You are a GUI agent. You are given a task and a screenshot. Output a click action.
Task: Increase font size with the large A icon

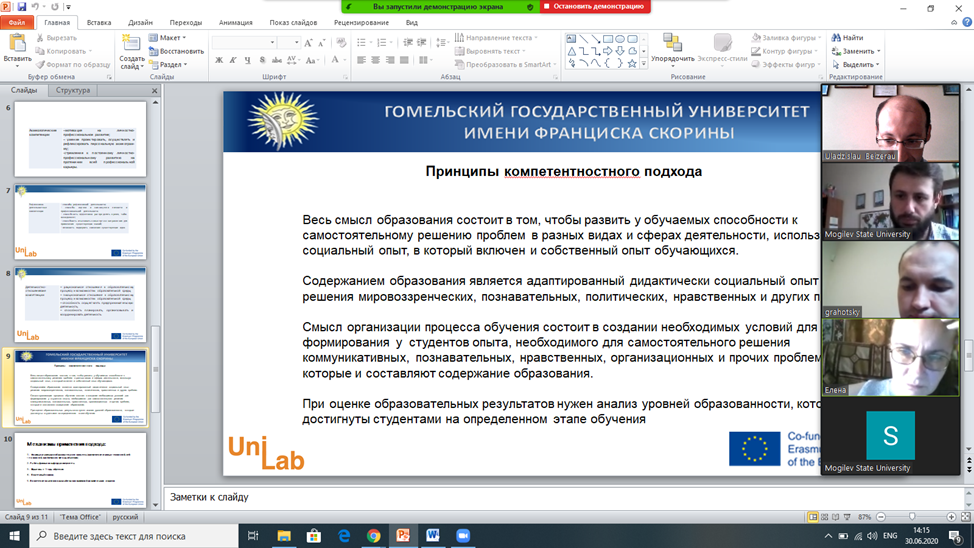click(309, 42)
